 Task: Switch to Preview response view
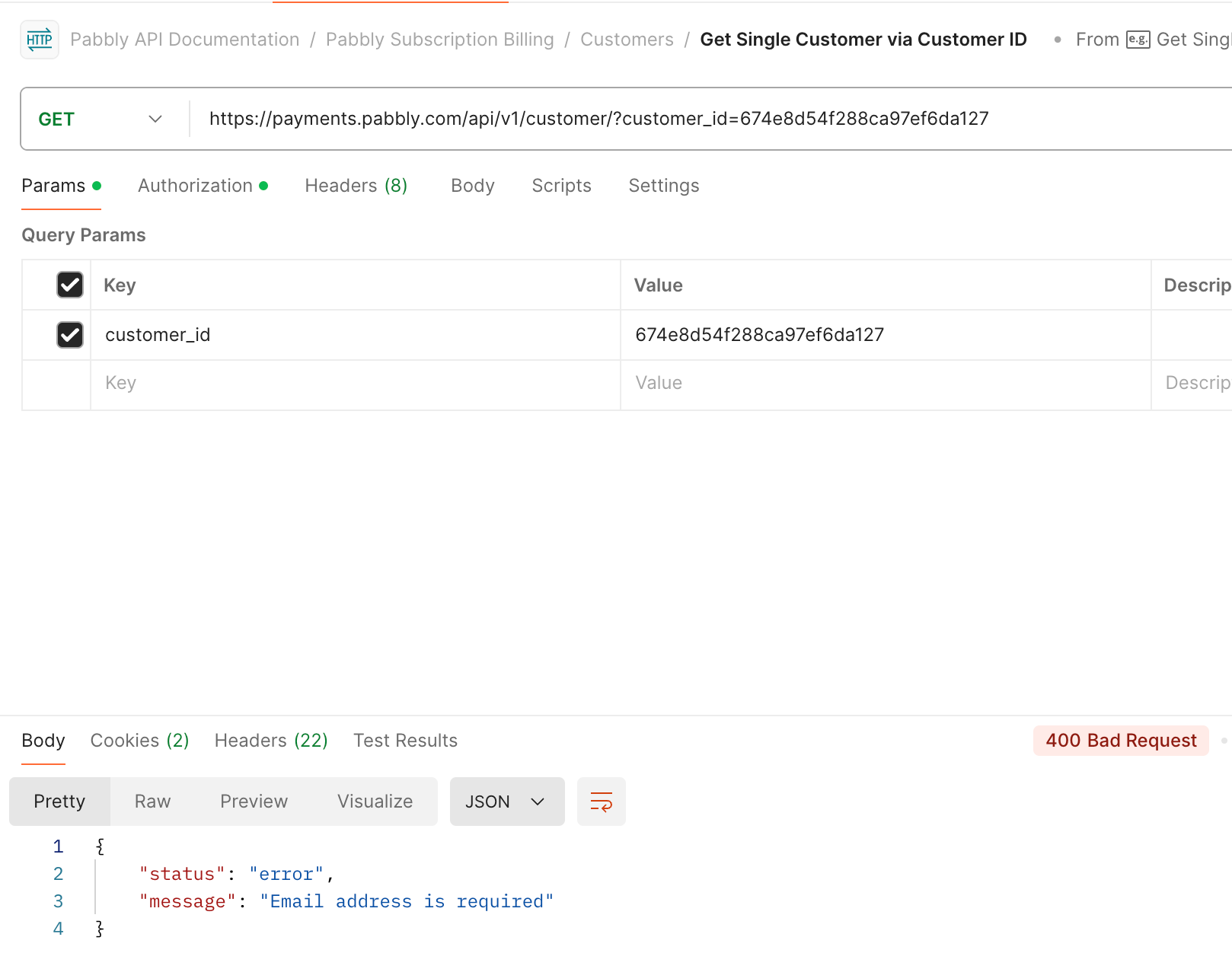click(x=254, y=802)
